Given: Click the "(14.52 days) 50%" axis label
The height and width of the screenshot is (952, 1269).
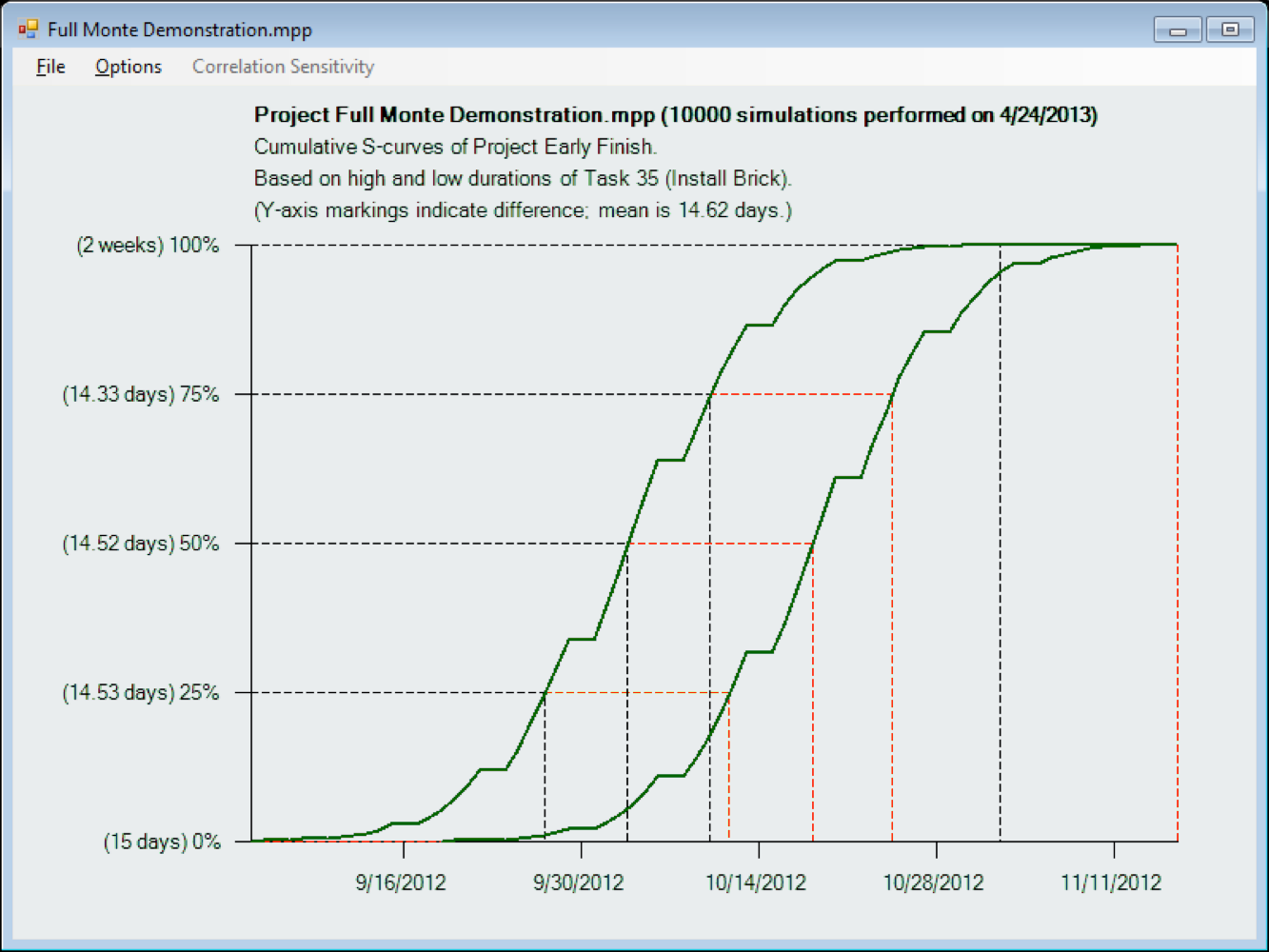Looking at the screenshot, I should click(141, 544).
